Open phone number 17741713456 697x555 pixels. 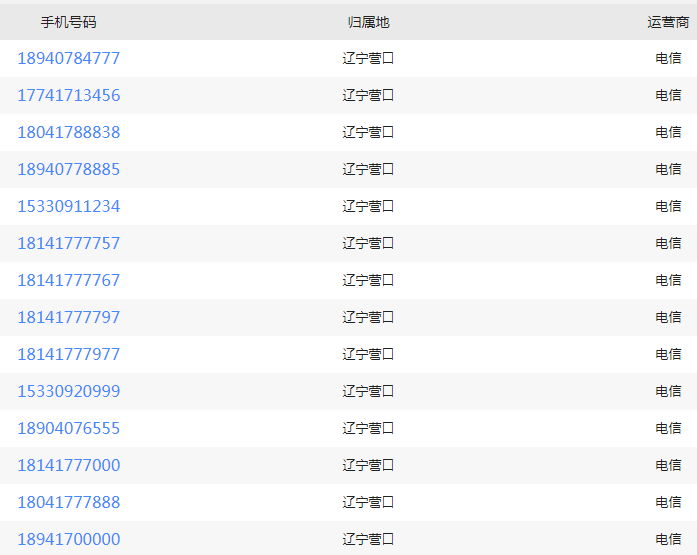coord(68,95)
